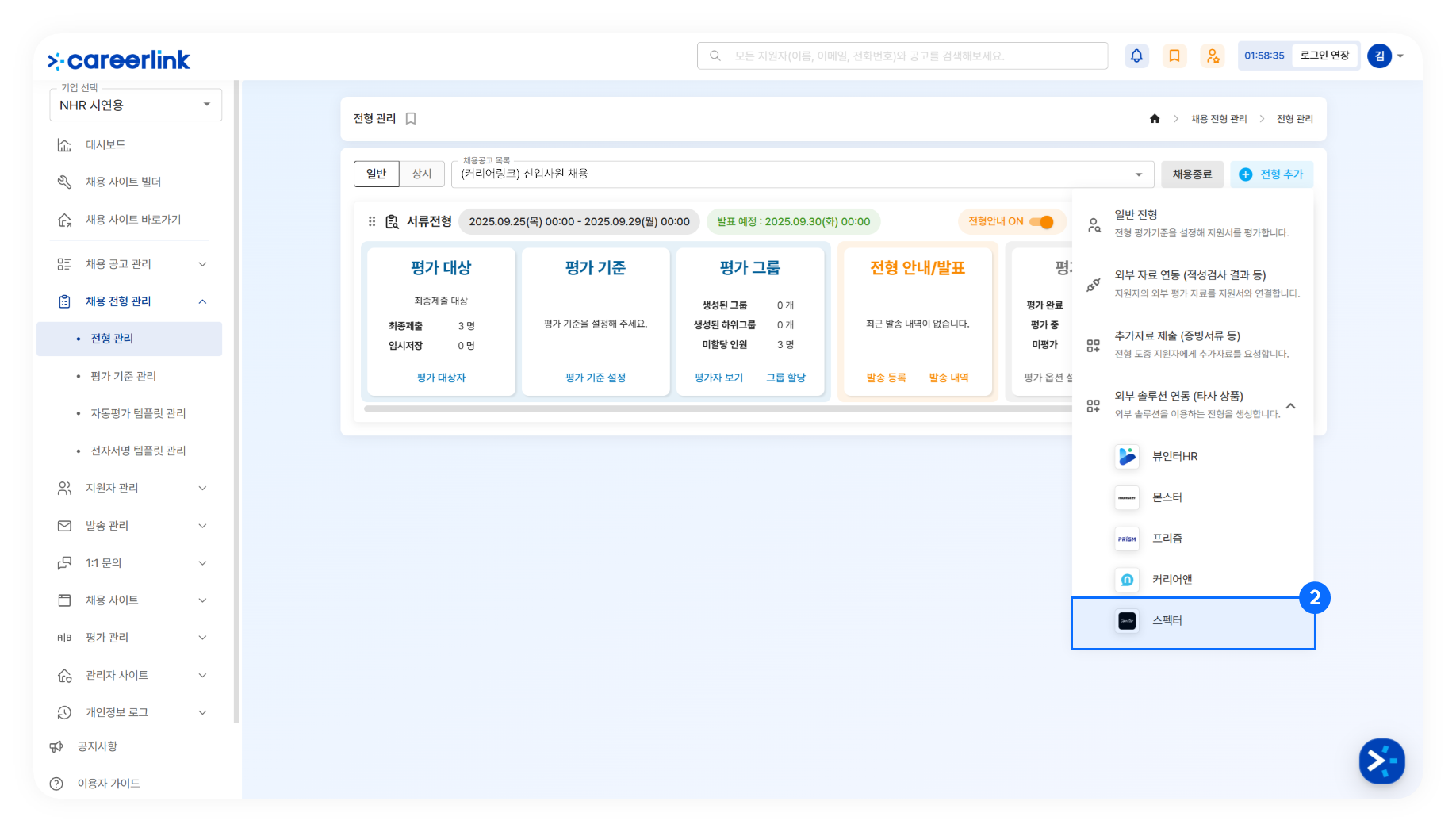This screenshot has width=1456, height=832.
Task: Click the 로그인 연장 button
Action: pyautogui.click(x=1324, y=56)
